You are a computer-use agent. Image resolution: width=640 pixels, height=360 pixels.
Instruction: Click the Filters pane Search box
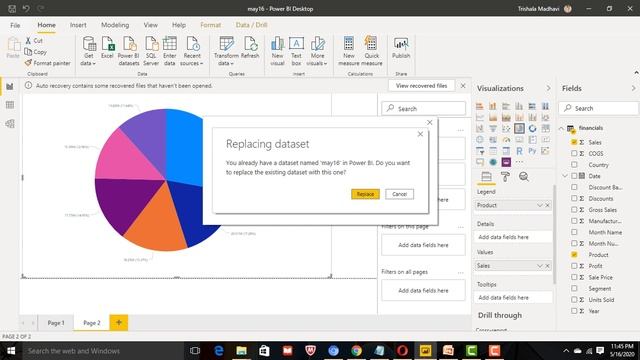424,109
